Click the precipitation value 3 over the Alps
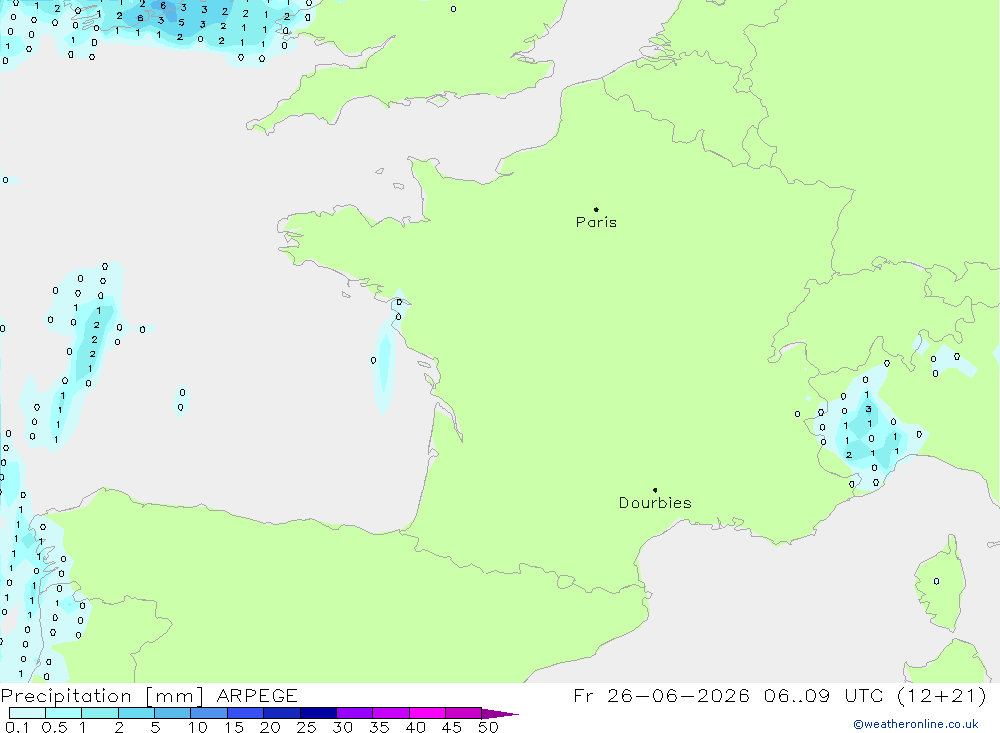The width and height of the screenshot is (1000, 733). (868, 409)
